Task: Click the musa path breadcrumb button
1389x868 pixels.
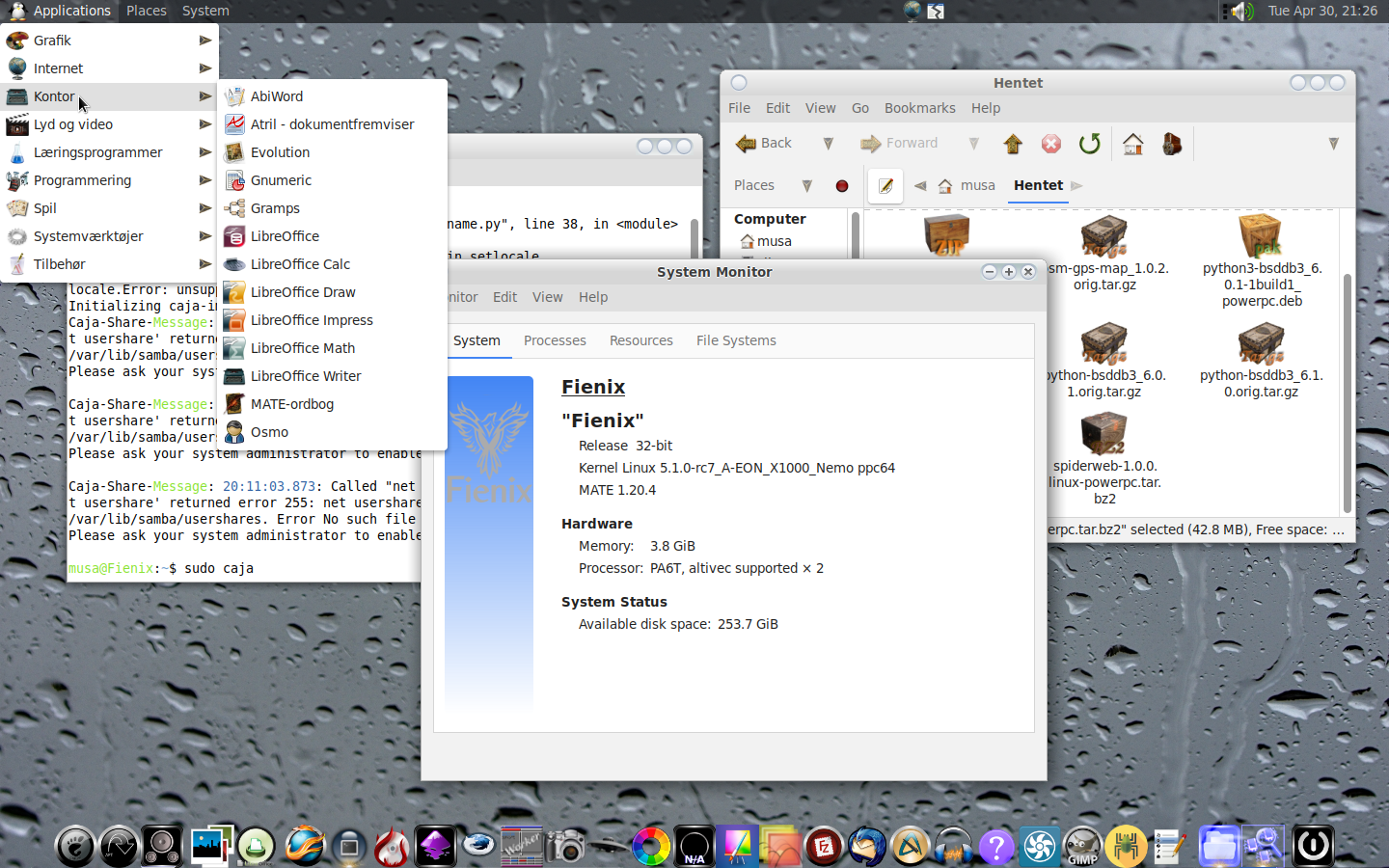Action: [x=967, y=186]
